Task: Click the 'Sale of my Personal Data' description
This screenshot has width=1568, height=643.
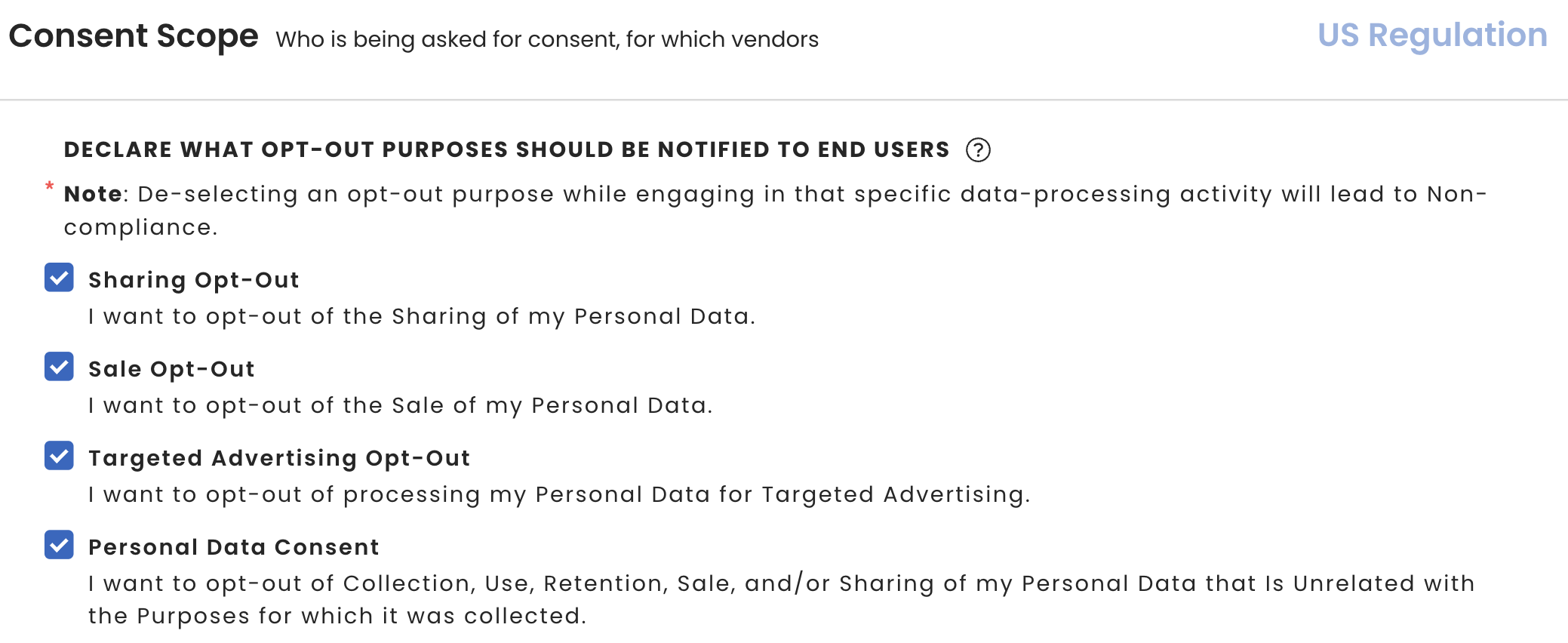Action: point(401,405)
